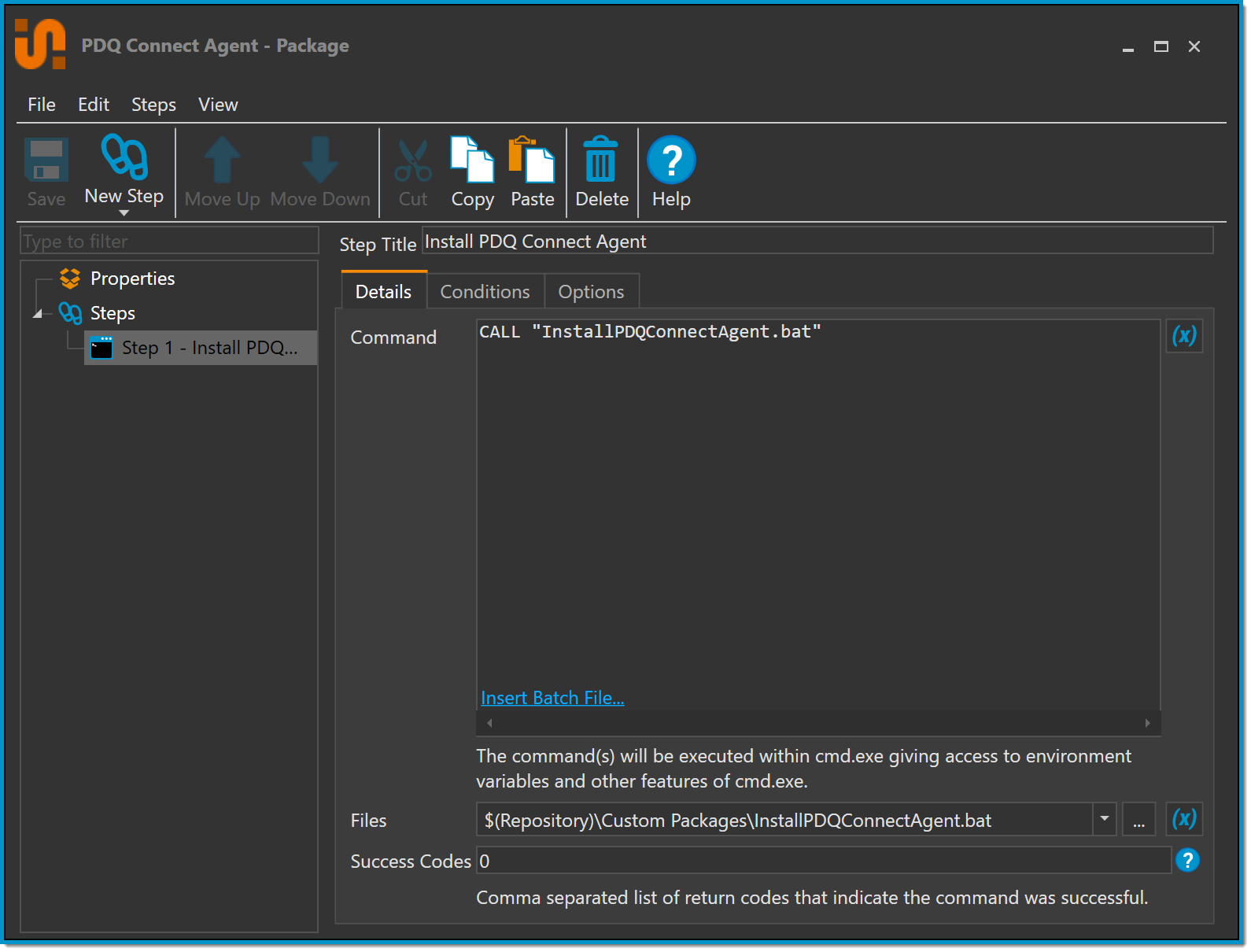Click the Properties tree icon
Viewport: 1251px width, 952px height.
click(x=70, y=279)
